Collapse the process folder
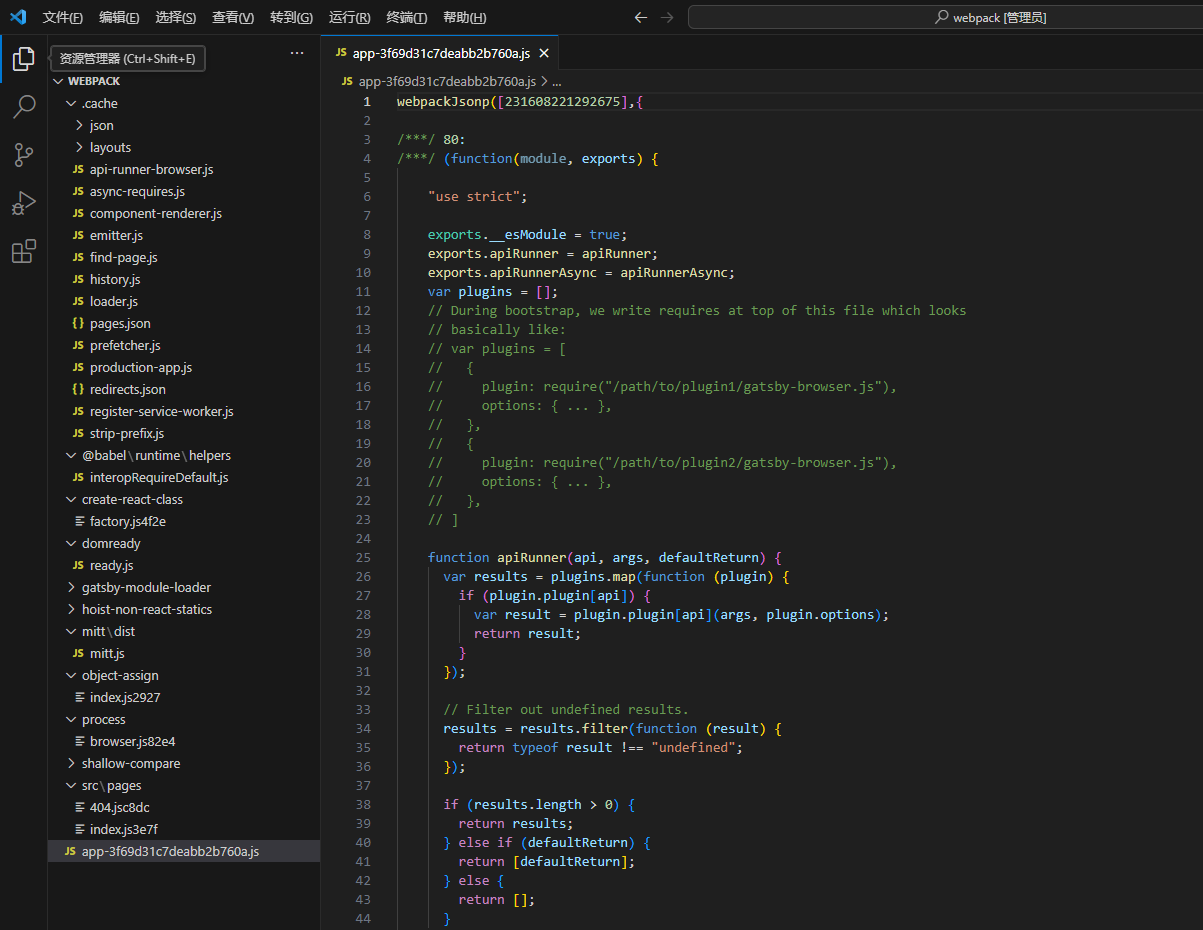 [x=184, y=719]
